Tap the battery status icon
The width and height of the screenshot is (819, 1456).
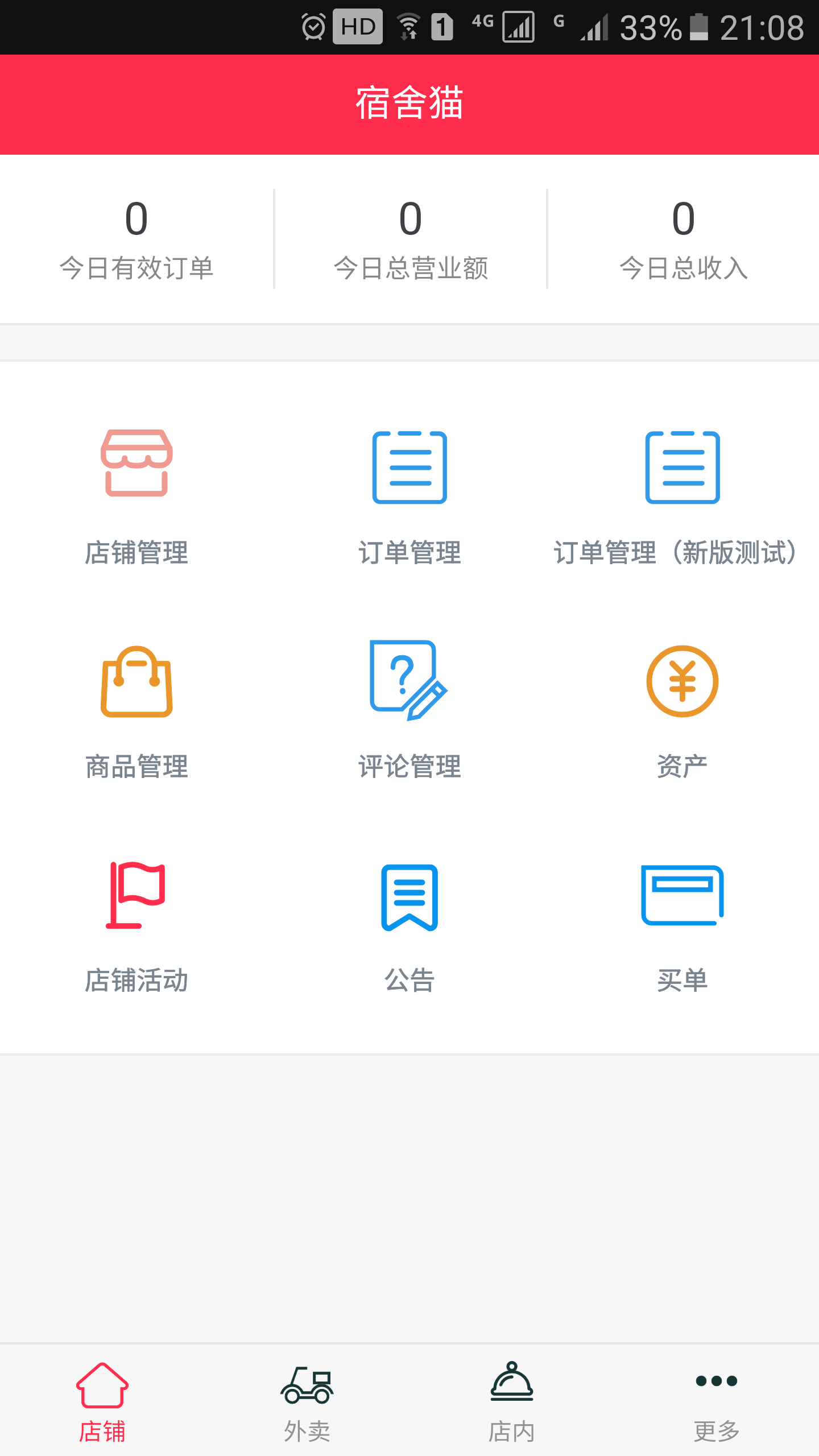tap(699, 27)
